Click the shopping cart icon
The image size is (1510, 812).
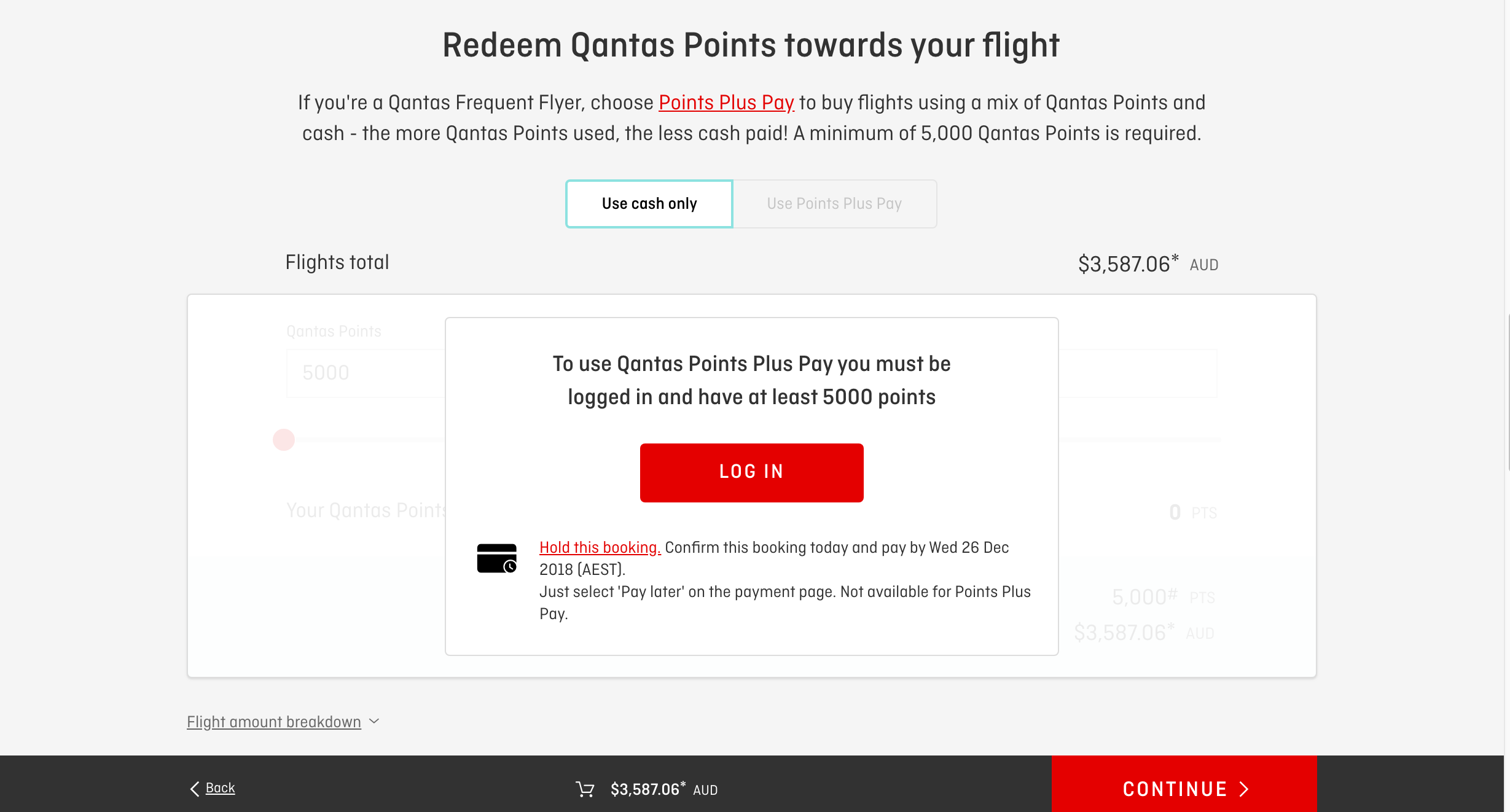click(x=585, y=789)
